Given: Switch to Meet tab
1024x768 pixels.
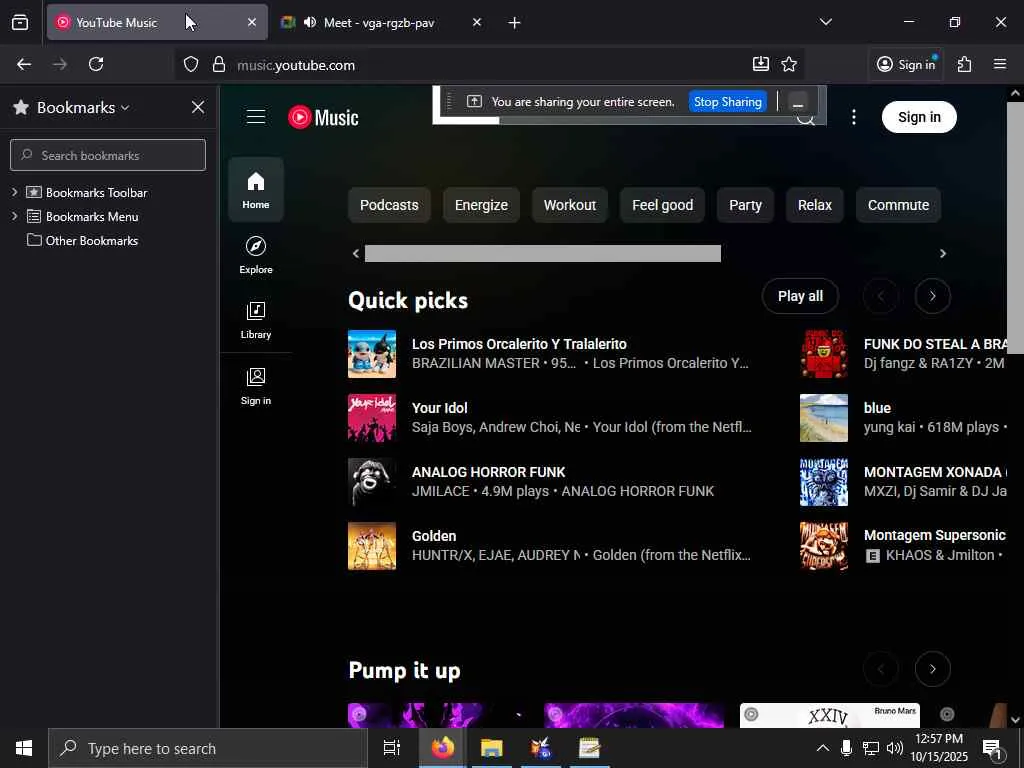Looking at the screenshot, I should (x=381, y=22).
